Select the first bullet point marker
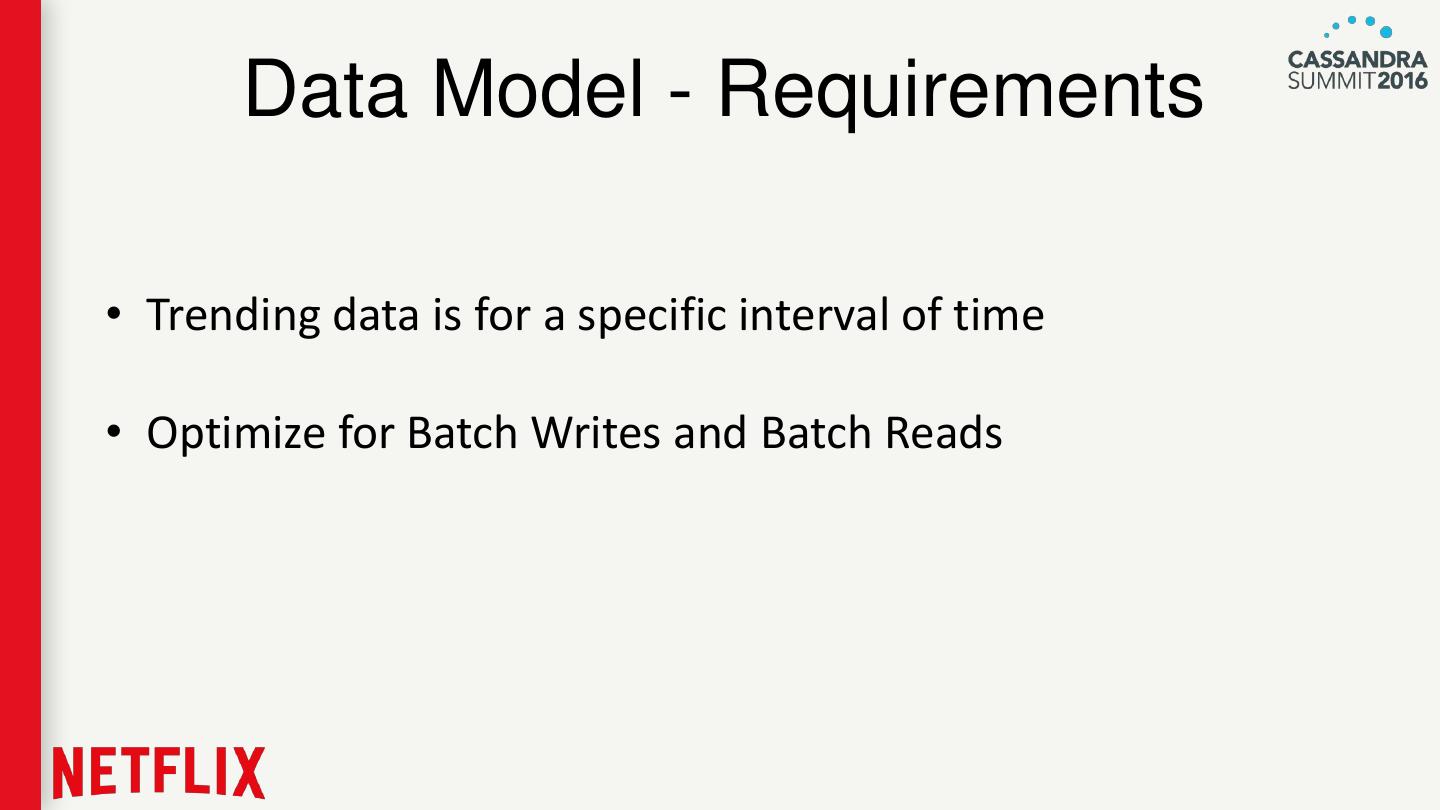 click(x=115, y=316)
